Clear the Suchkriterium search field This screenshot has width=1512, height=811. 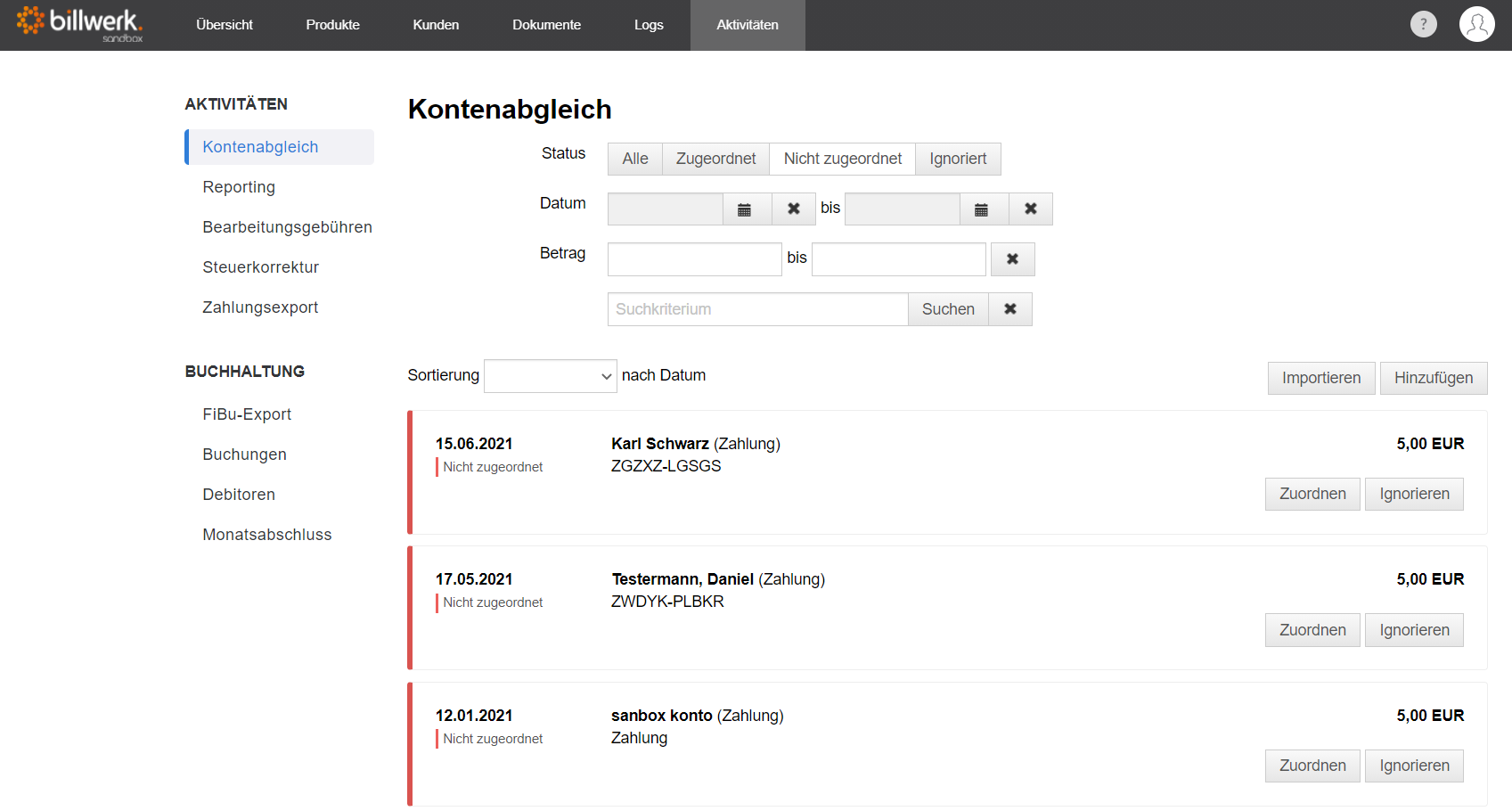click(1010, 309)
